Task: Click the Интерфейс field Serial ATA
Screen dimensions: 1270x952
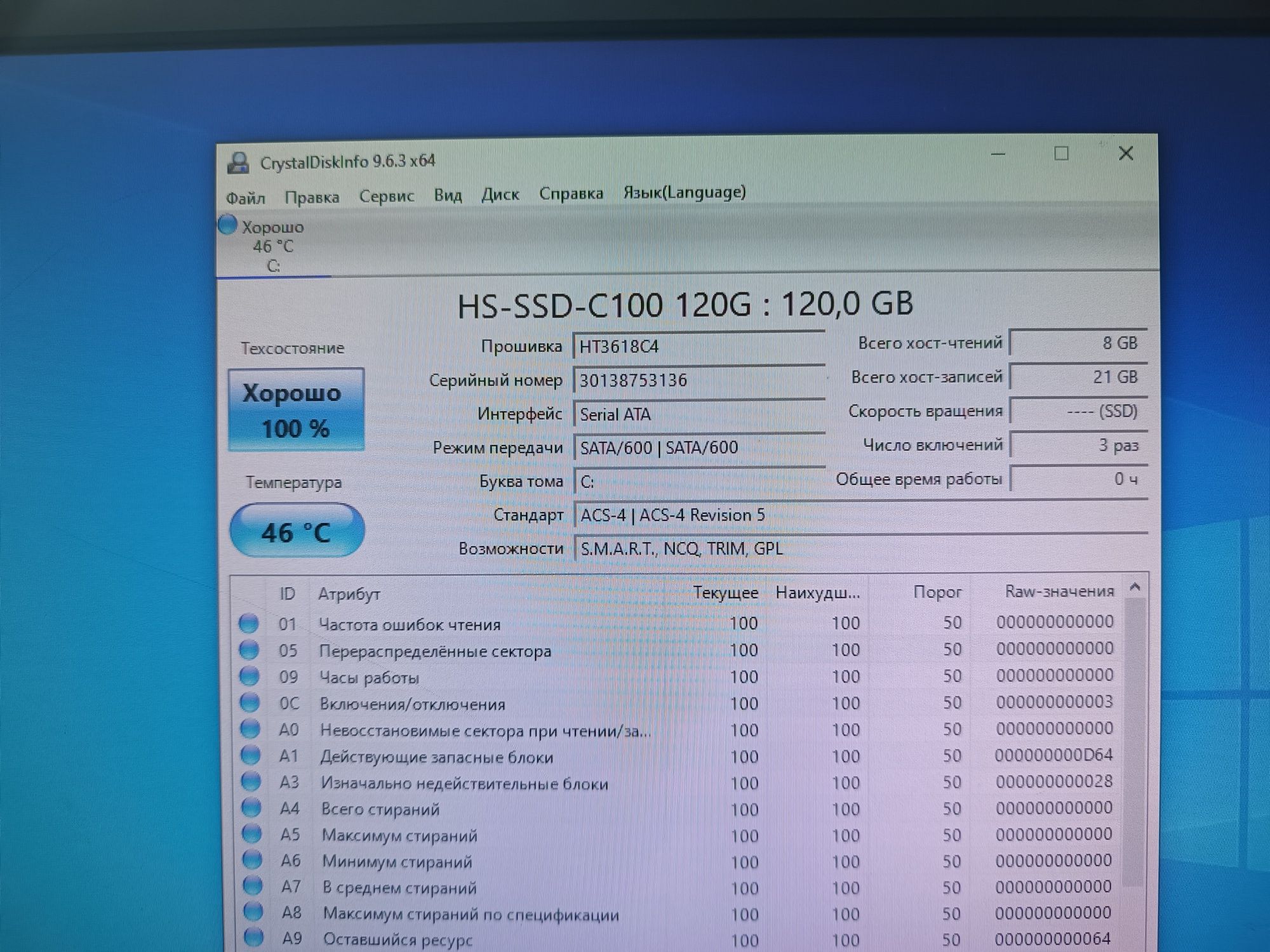Action: tap(698, 414)
